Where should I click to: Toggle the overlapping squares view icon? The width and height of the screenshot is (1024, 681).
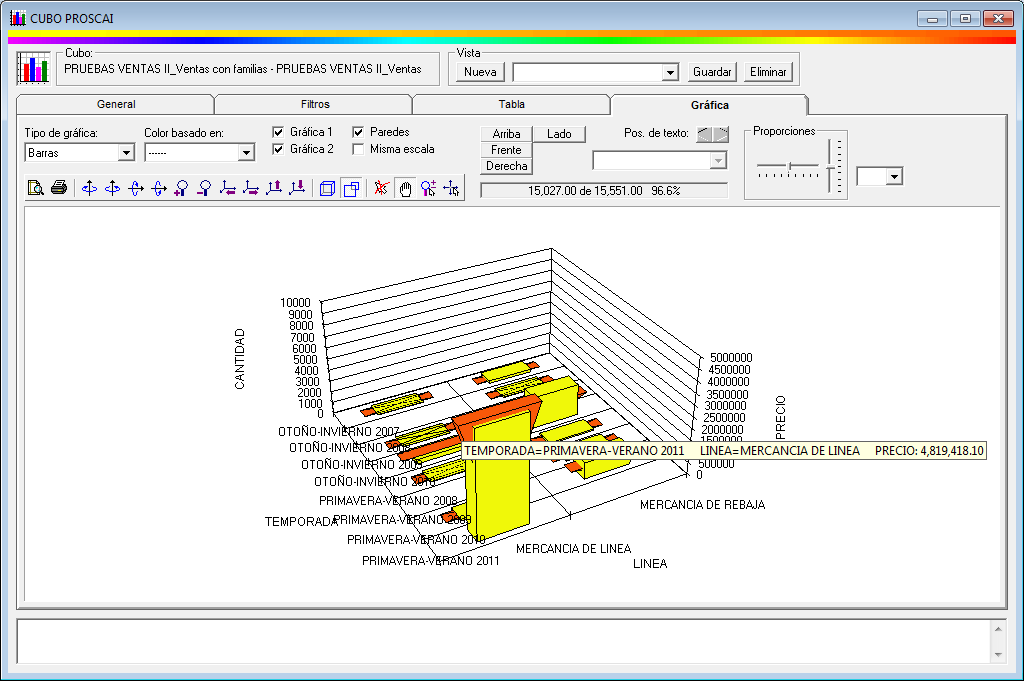351,189
